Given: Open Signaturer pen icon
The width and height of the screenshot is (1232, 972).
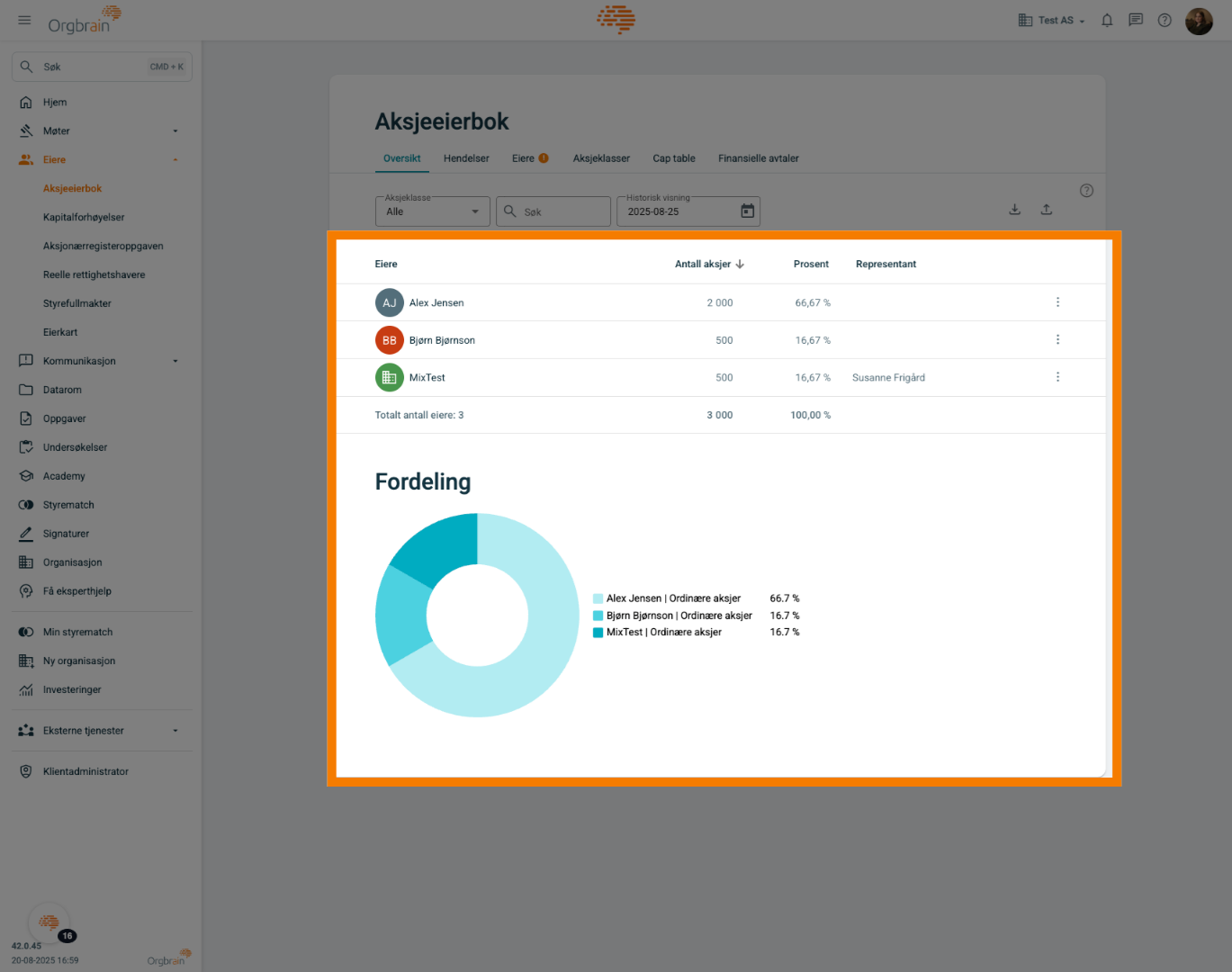Looking at the screenshot, I should [26, 534].
